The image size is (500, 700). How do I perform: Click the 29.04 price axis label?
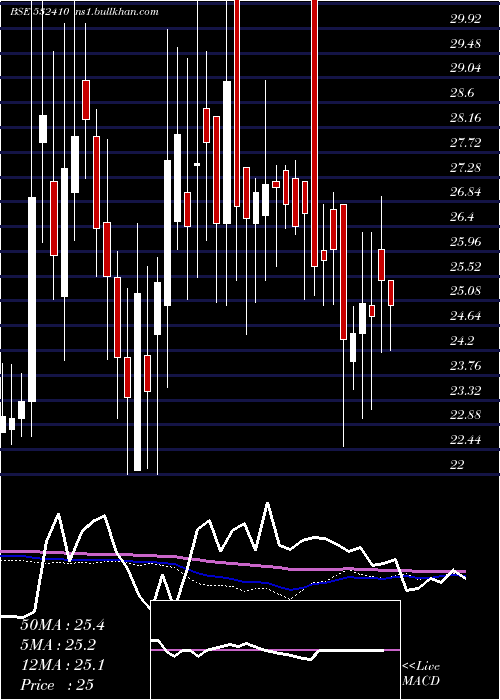(x=465, y=68)
